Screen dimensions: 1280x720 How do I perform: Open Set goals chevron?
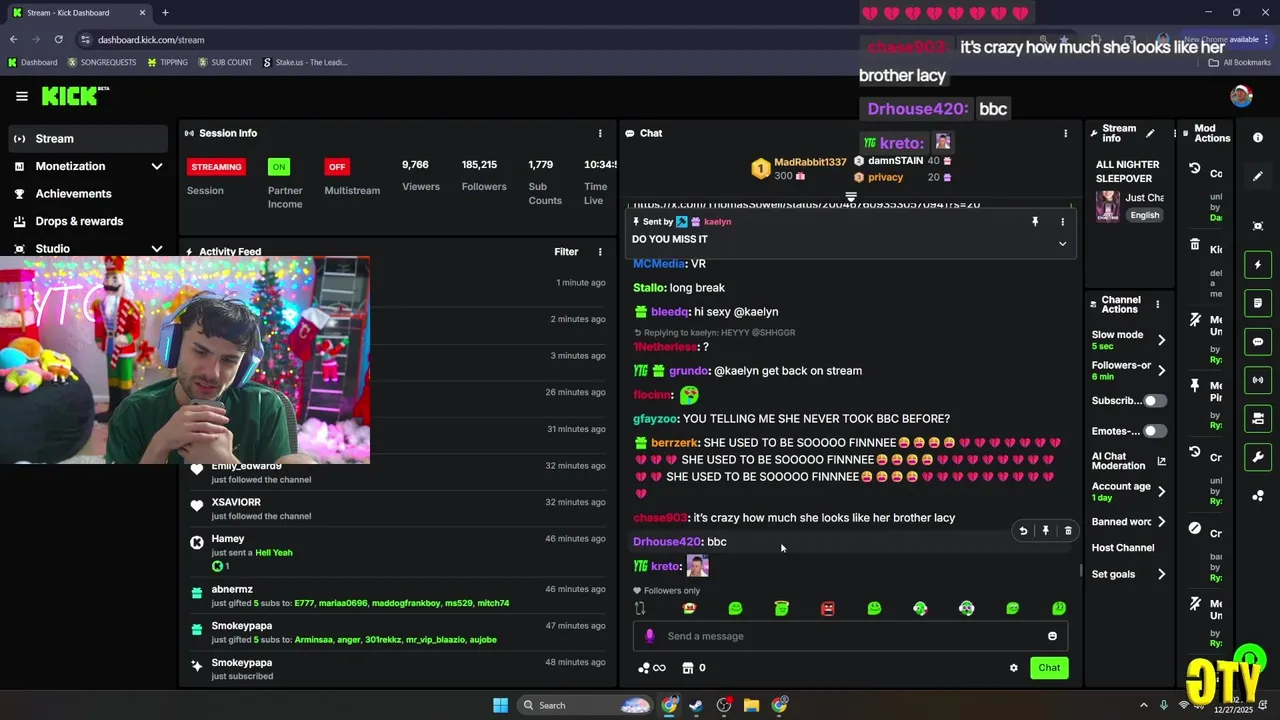pyautogui.click(x=1161, y=574)
